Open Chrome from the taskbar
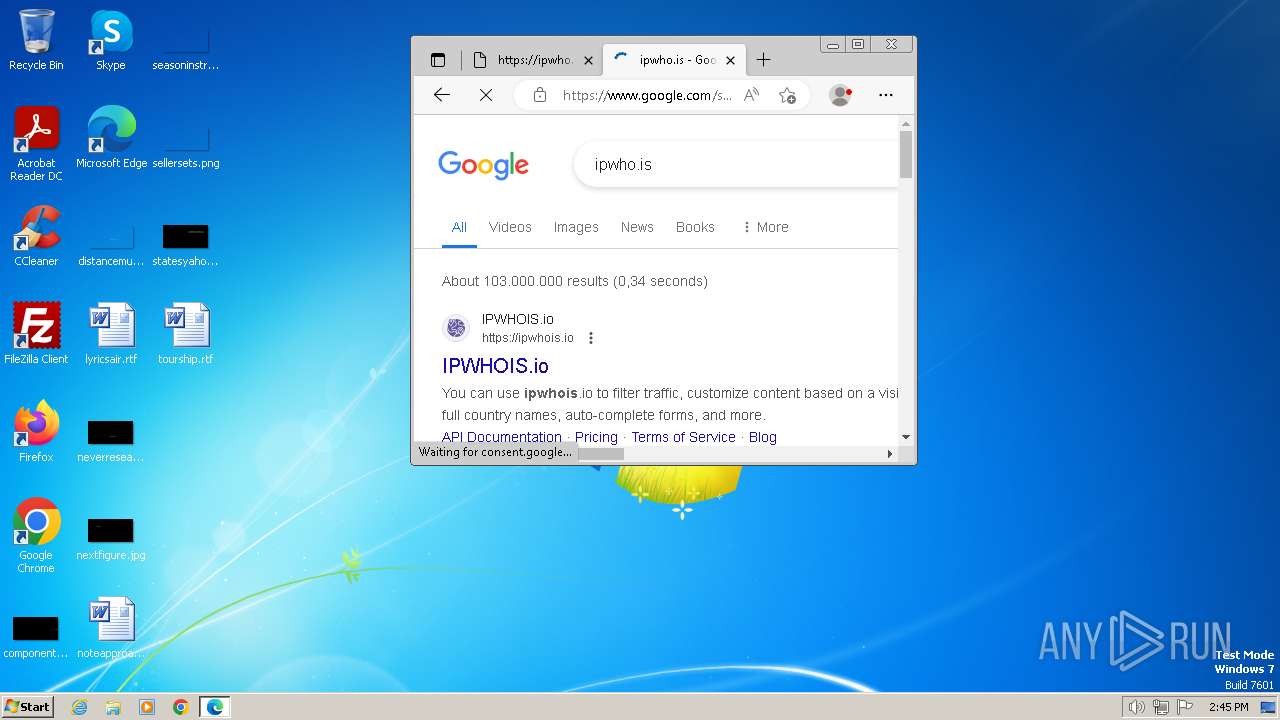Screen dimensions: 1280x720 coord(180,707)
